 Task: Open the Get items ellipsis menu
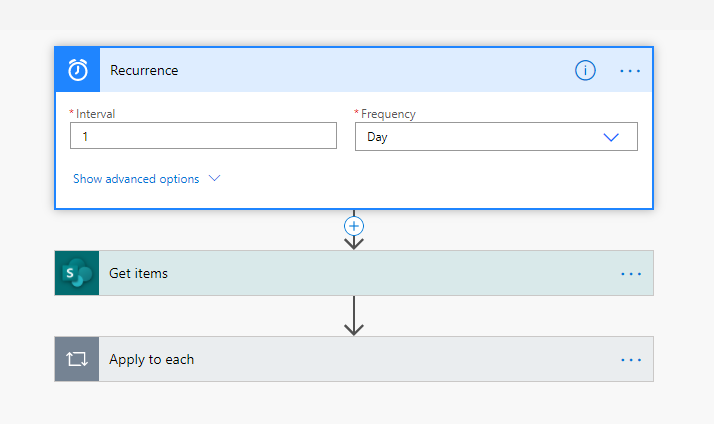pos(630,273)
